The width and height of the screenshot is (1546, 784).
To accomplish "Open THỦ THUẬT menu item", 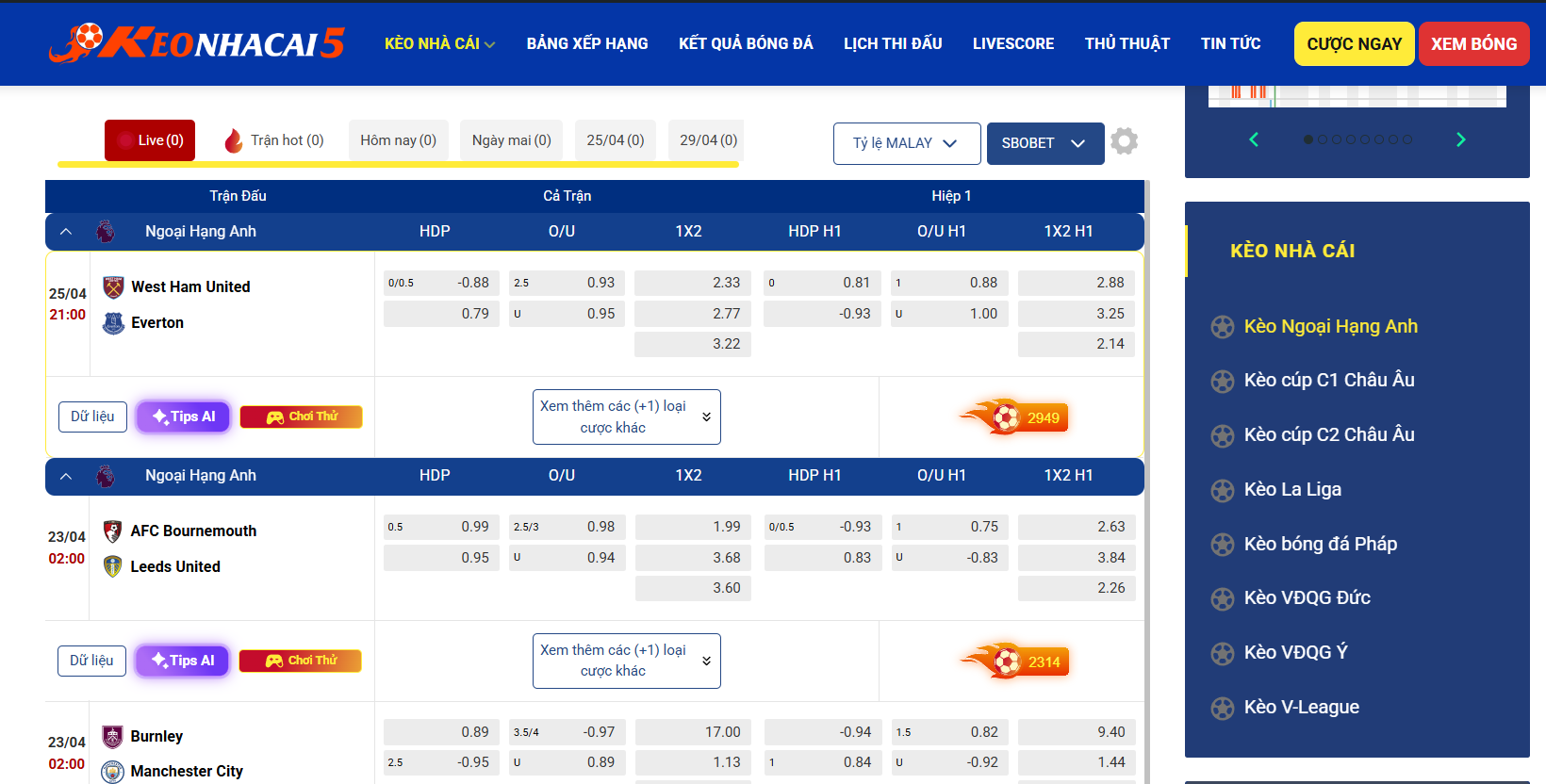I will pyautogui.click(x=1127, y=43).
